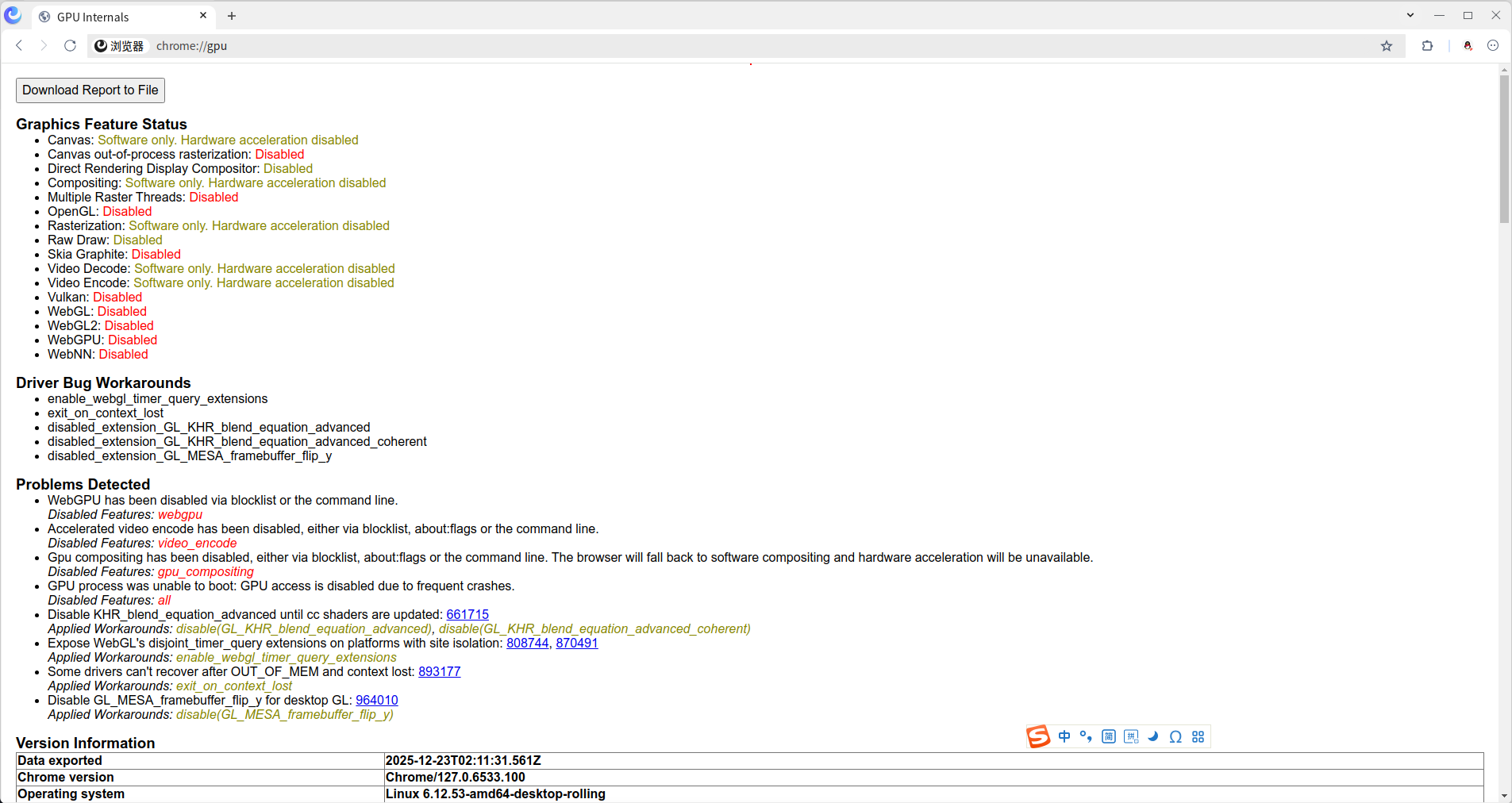Open the extensions puzzle icon
Screen dimensions: 1512x803
(1427, 46)
